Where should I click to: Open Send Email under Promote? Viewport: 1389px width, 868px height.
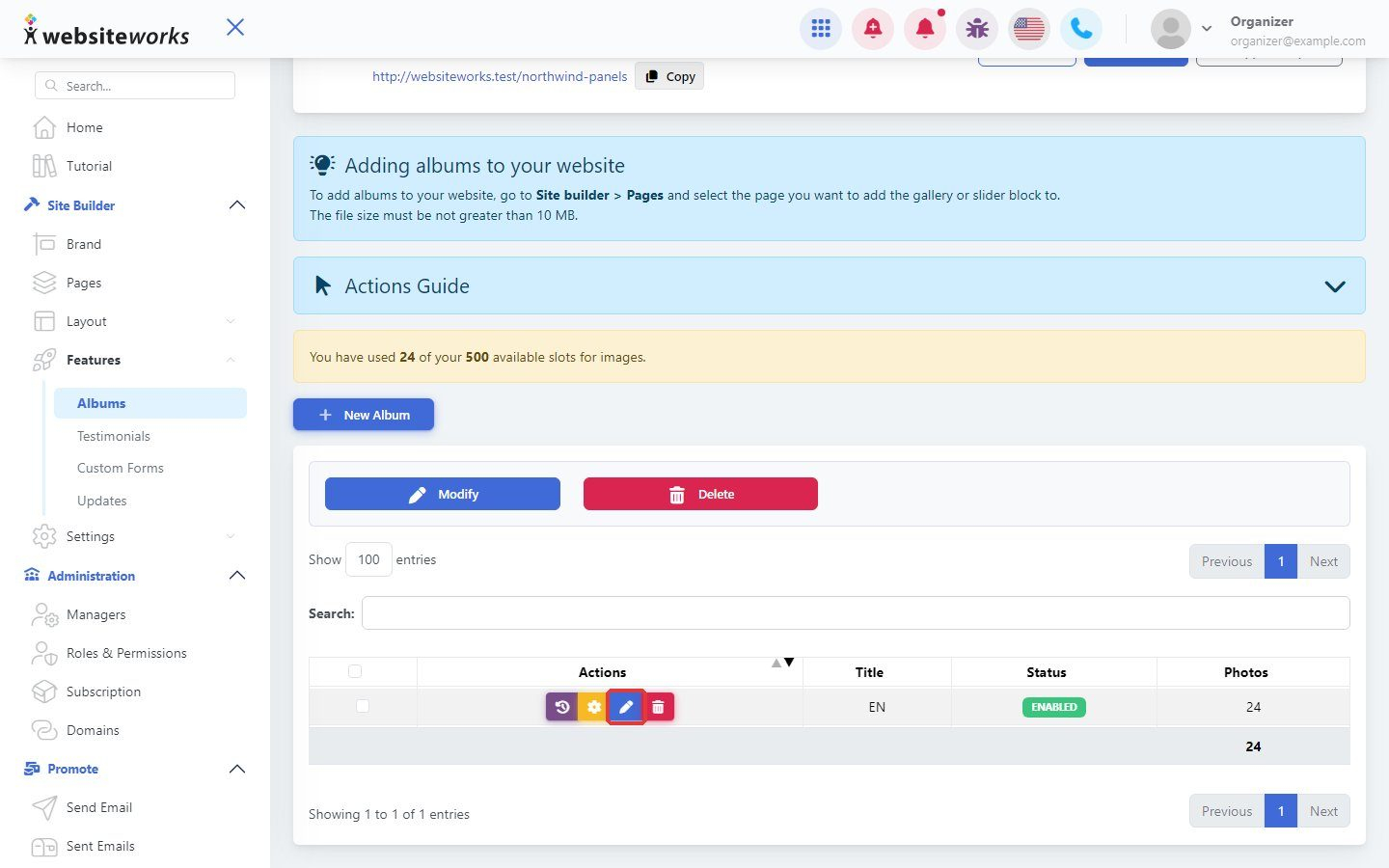click(99, 807)
